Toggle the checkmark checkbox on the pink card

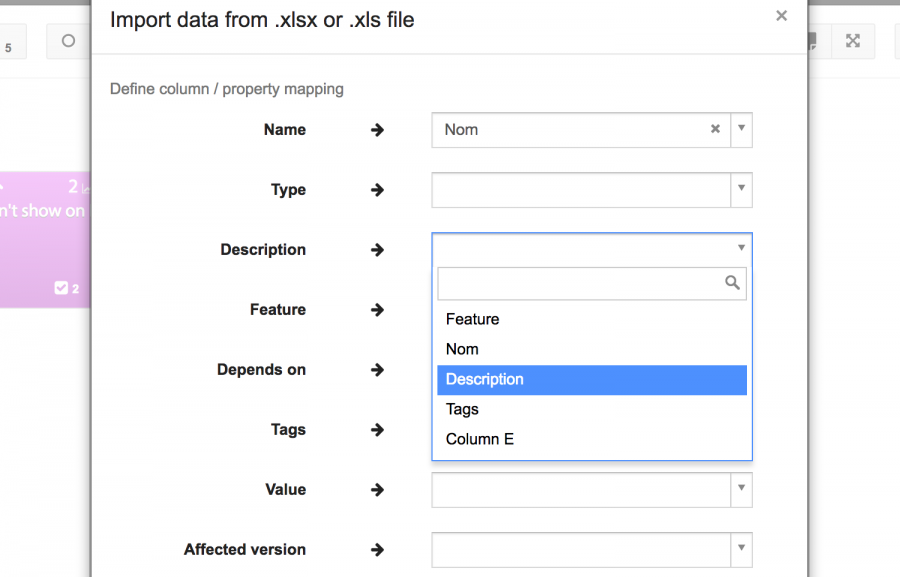pos(61,288)
